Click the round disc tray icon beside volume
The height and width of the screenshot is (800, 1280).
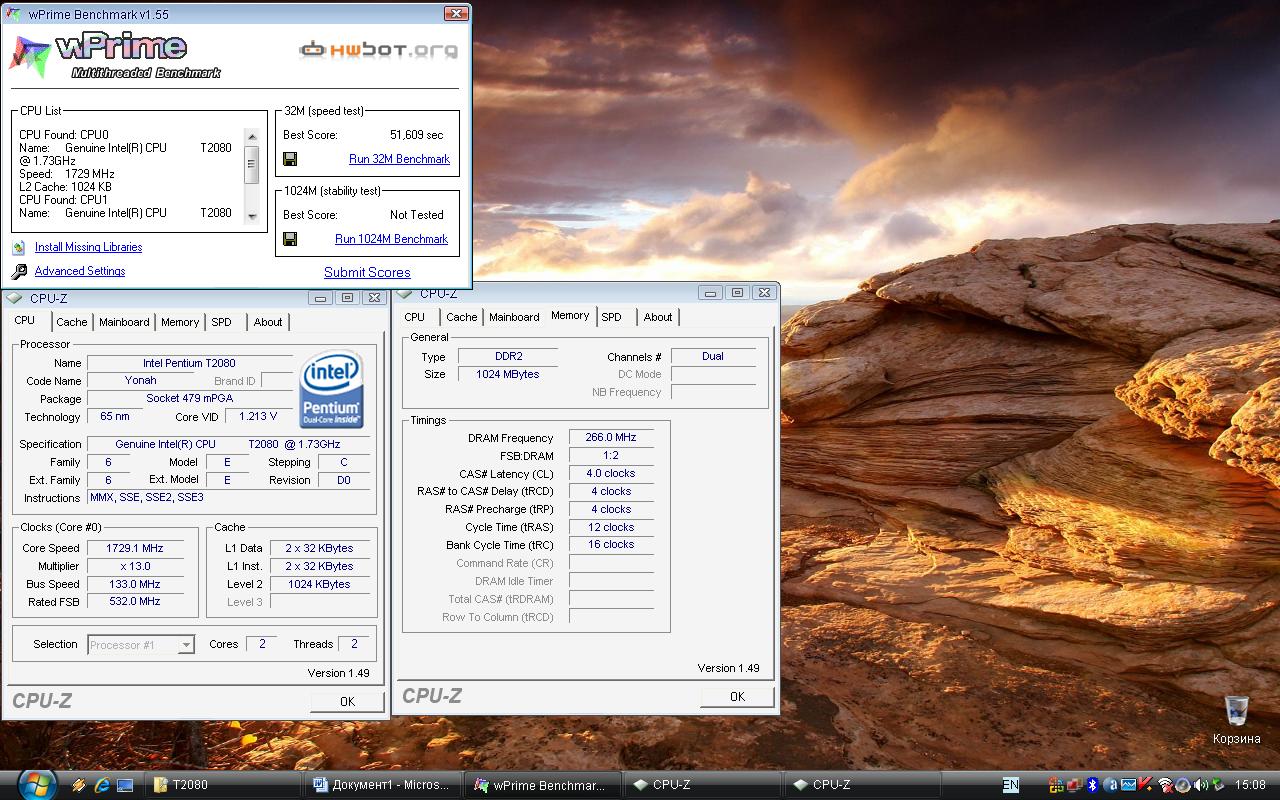[1183, 785]
